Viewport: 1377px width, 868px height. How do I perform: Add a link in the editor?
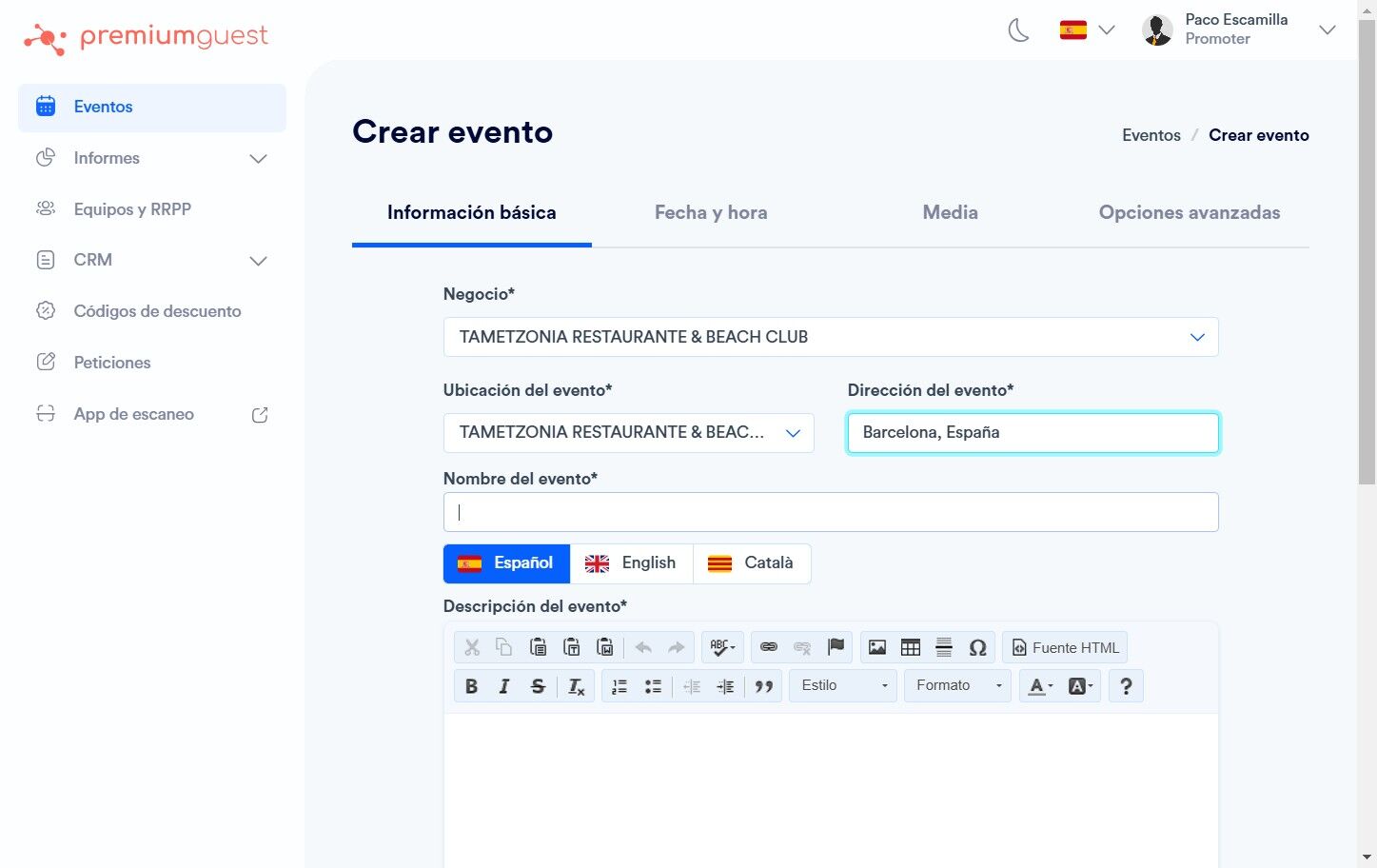769,647
